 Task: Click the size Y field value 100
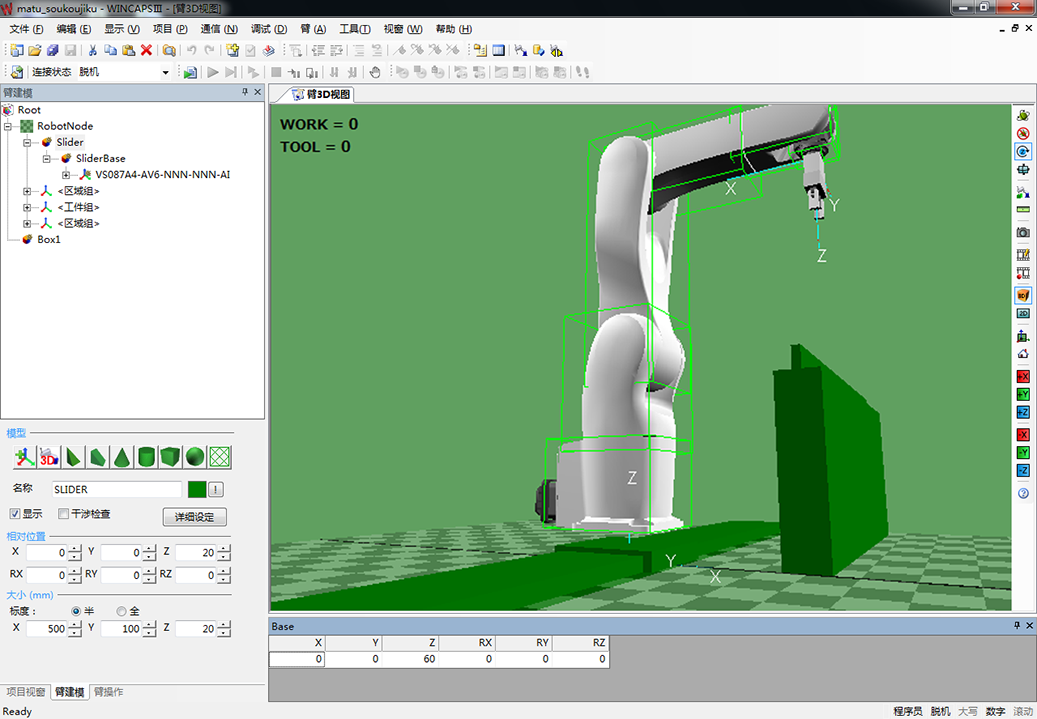[x=122, y=628]
